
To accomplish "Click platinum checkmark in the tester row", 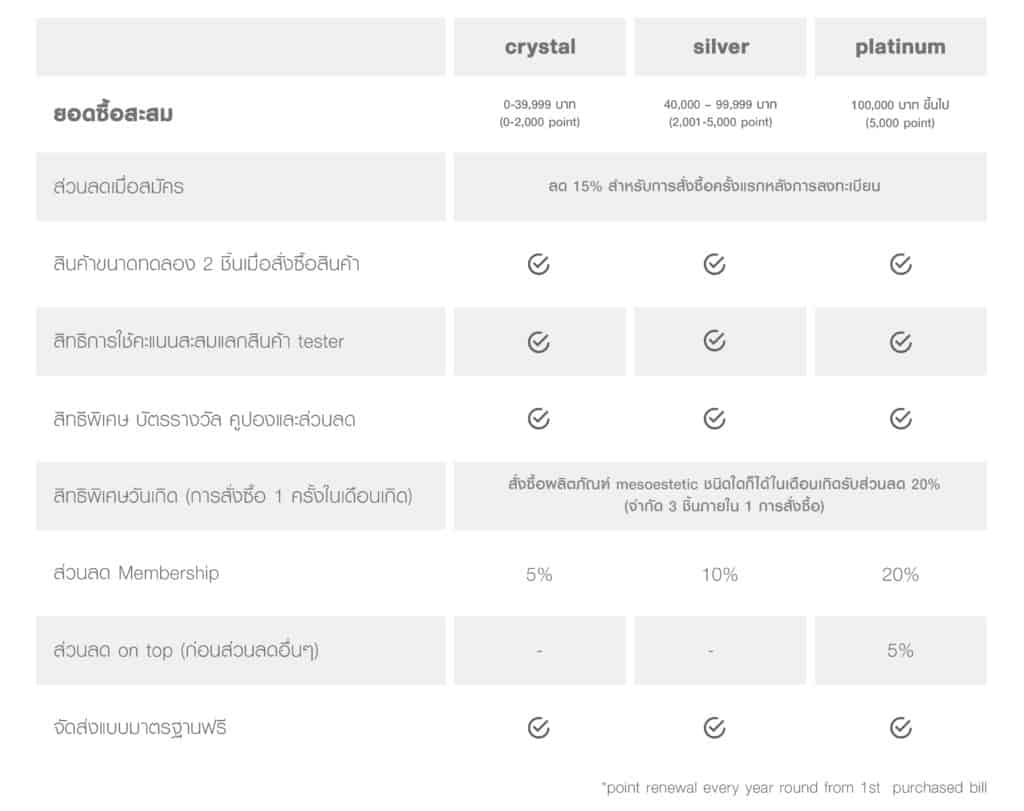I will 900,342.
